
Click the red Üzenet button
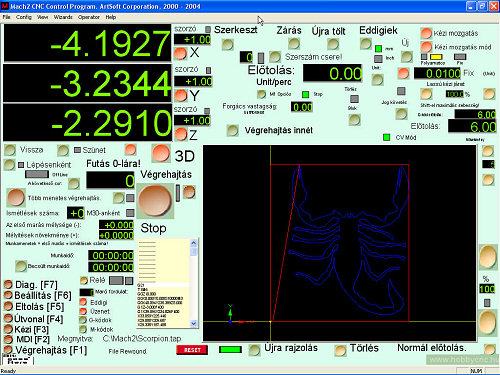pyautogui.click(x=83, y=311)
